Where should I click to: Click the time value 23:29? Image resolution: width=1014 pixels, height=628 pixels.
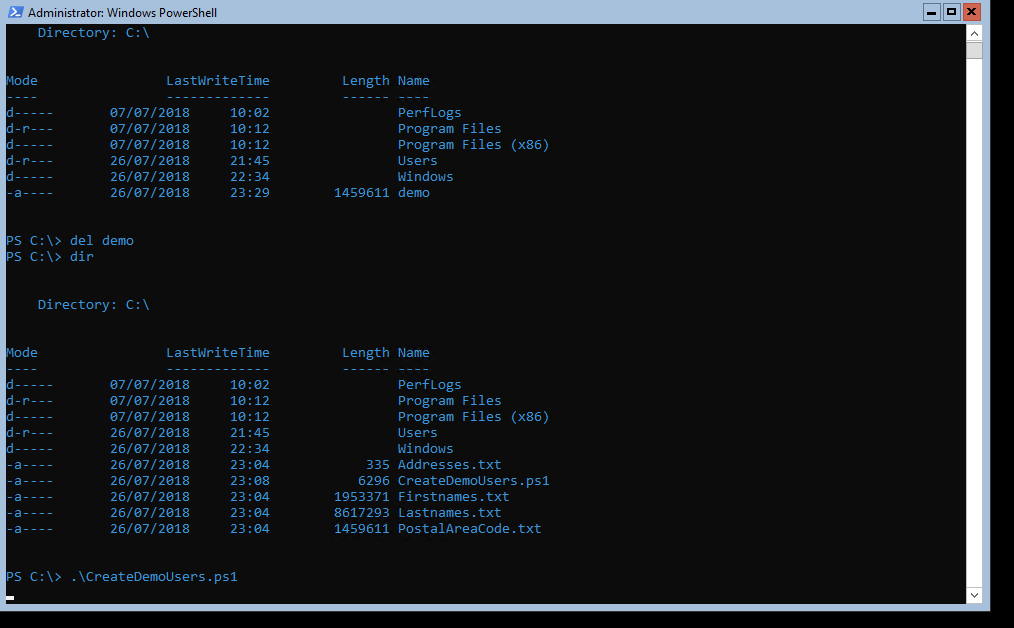coord(250,193)
